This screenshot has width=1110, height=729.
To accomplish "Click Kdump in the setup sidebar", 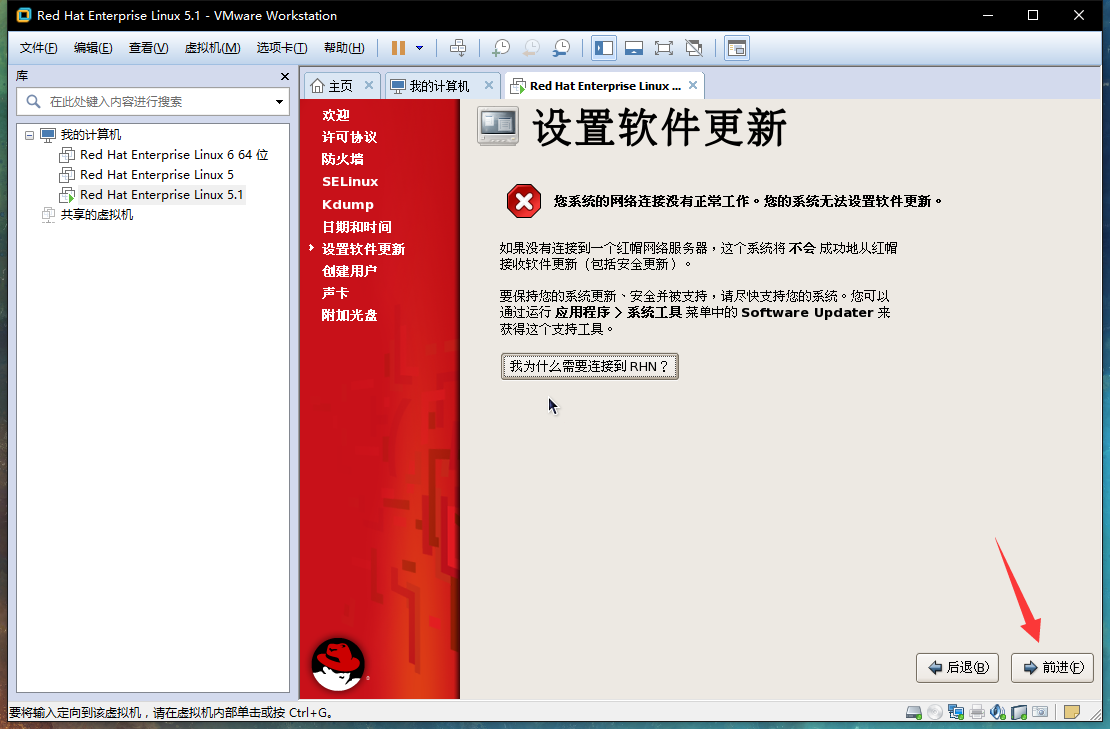I will (x=348, y=205).
